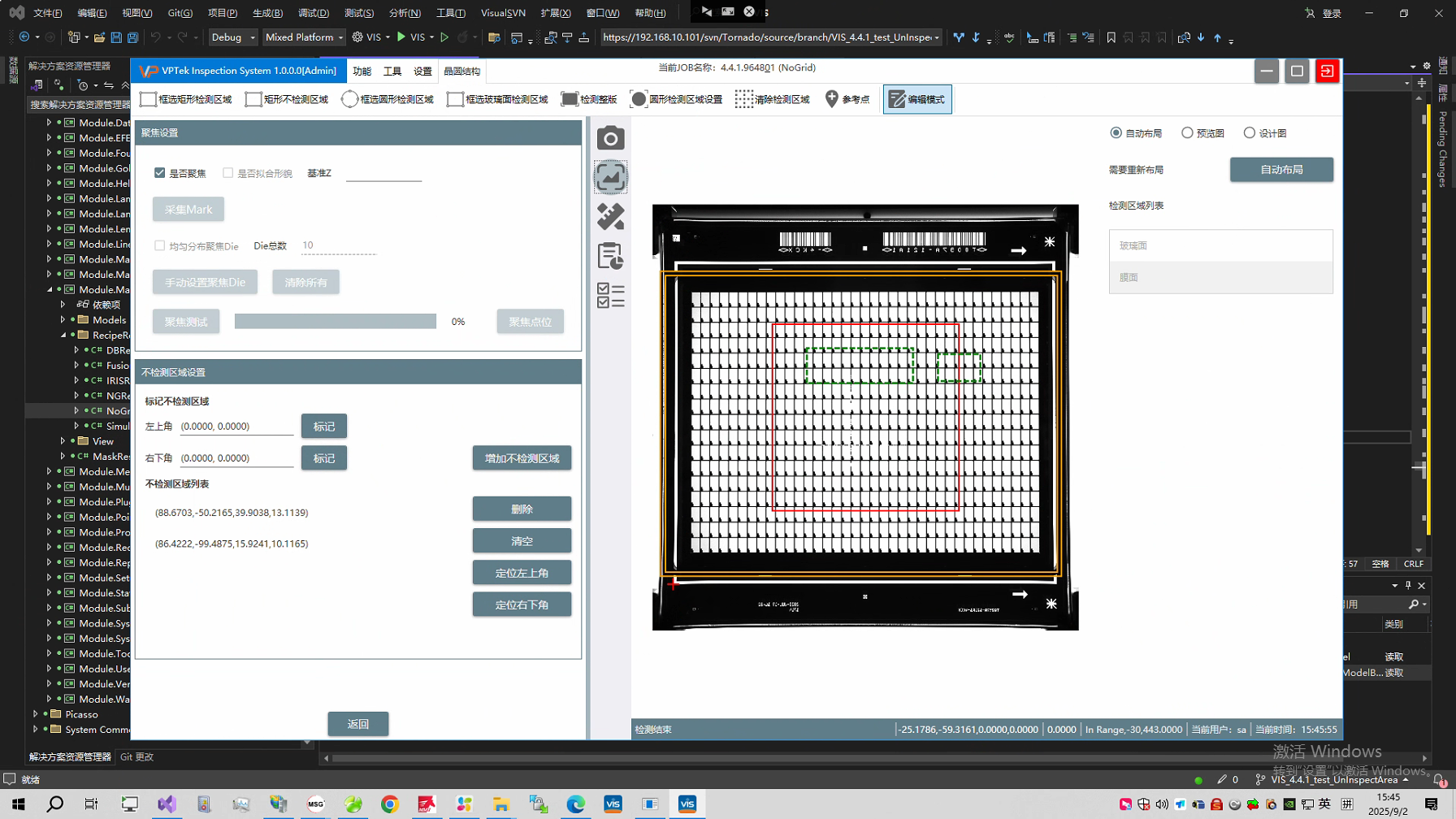This screenshot has width=1456, height=819.
Task: Select 框选矩形检测区域 tool
Action: pyautogui.click(x=186, y=99)
